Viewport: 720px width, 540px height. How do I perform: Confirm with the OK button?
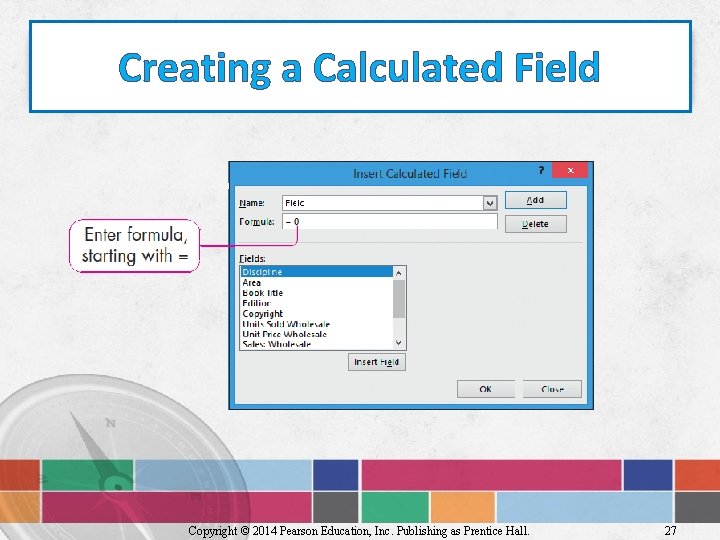coord(485,389)
